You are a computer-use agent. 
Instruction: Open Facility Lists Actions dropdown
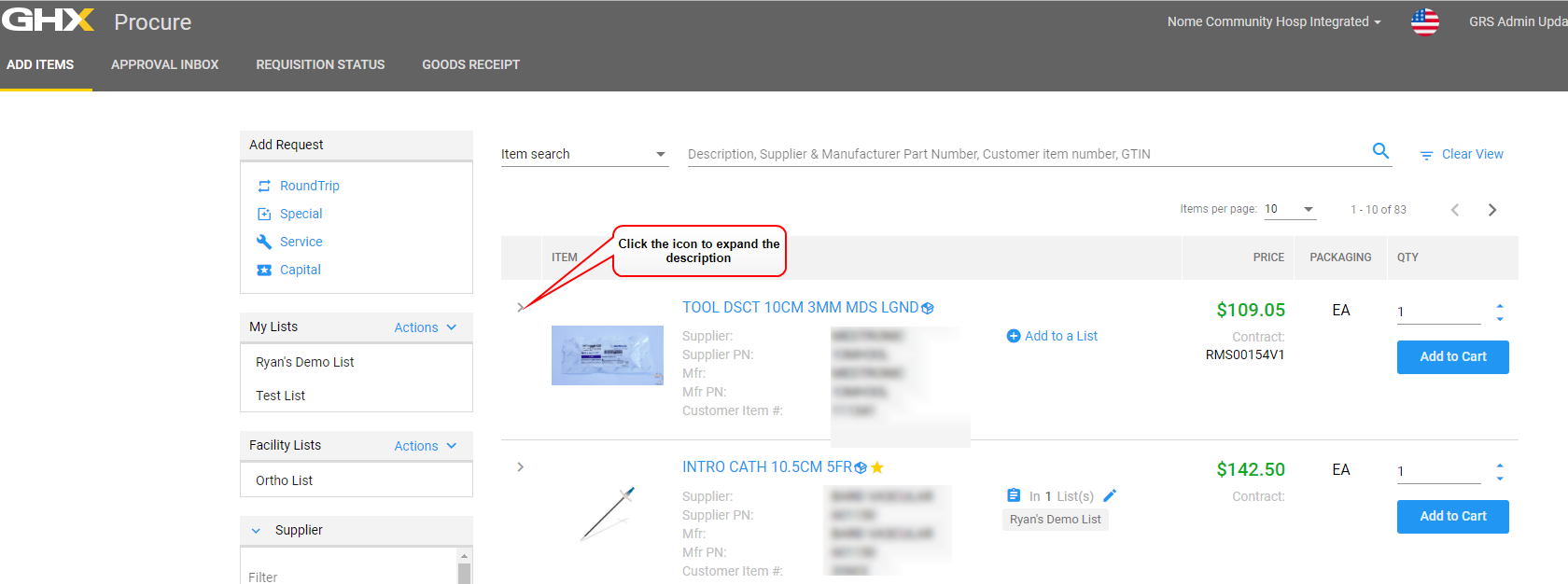(x=426, y=446)
